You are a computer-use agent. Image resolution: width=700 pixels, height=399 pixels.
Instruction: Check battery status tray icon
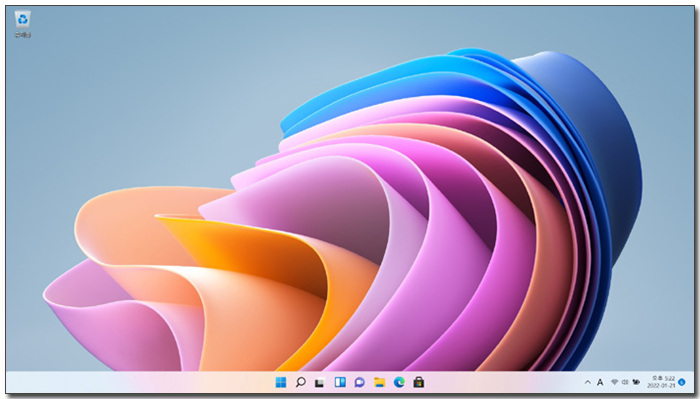tap(636, 382)
